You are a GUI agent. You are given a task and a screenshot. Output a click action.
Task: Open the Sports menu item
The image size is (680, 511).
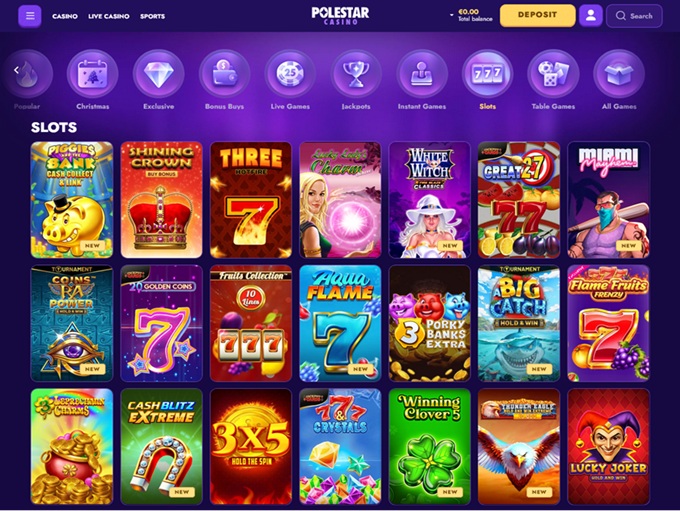click(152, 16)
